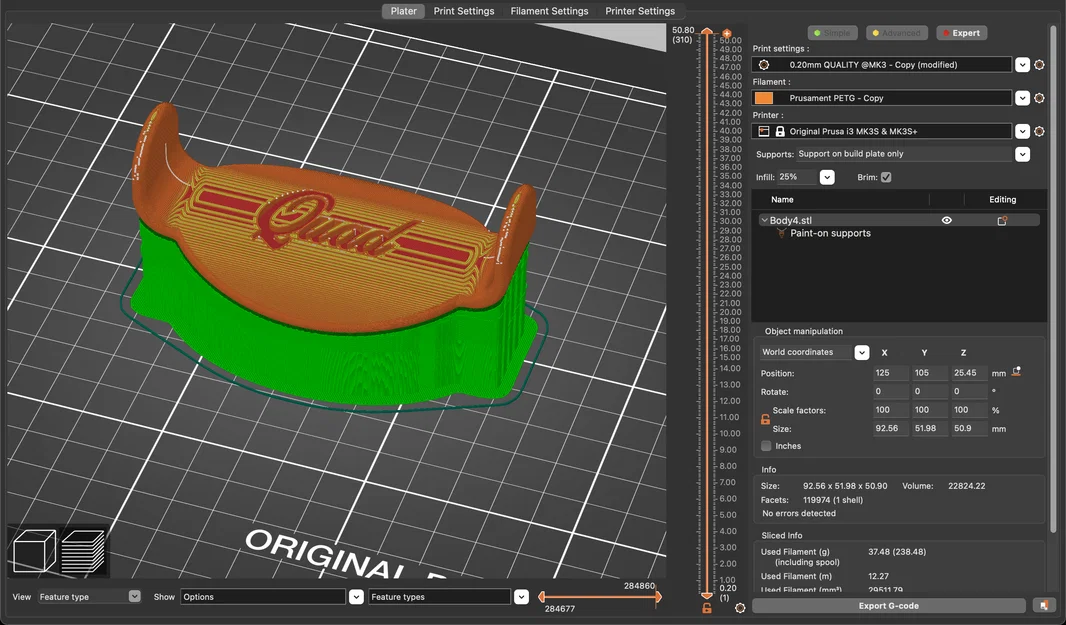Open Show Options dropdown arrow
Image resolution: width=1066 pixels, height=625 pixels.
(x=356, y=596)
